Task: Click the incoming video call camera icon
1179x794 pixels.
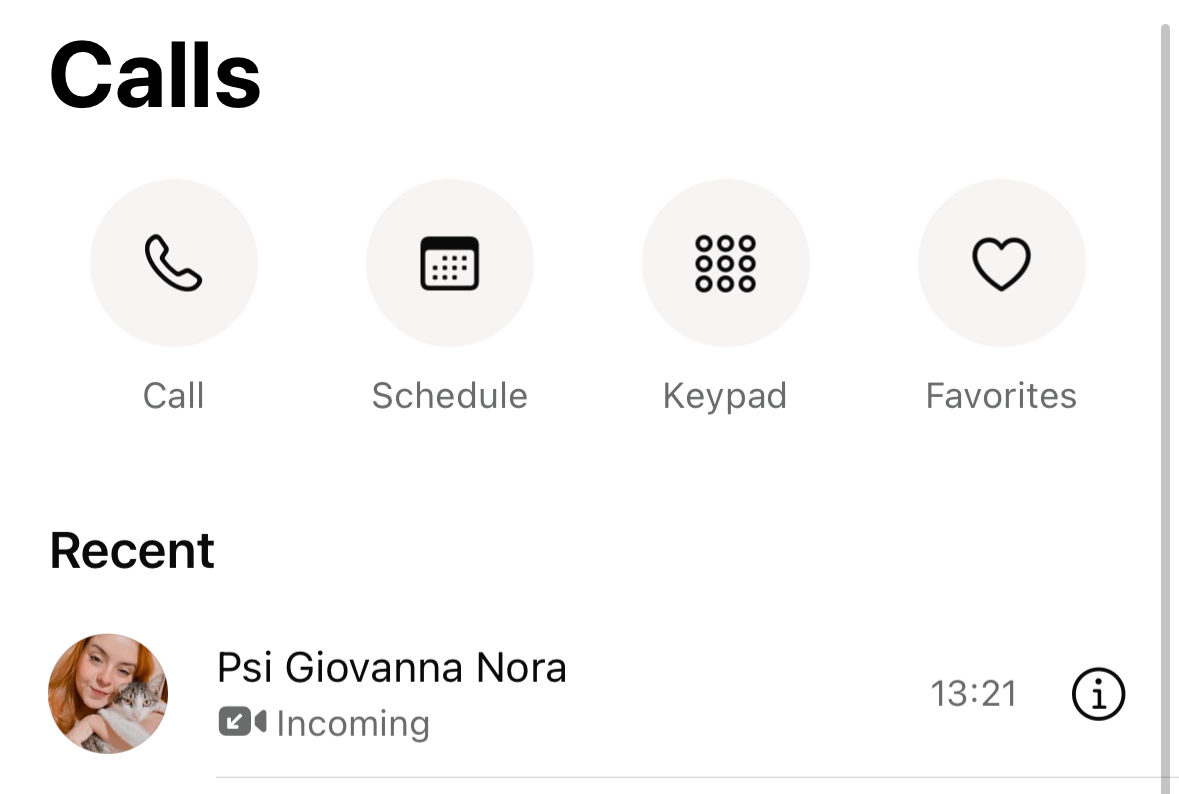Action: point(242,722)
